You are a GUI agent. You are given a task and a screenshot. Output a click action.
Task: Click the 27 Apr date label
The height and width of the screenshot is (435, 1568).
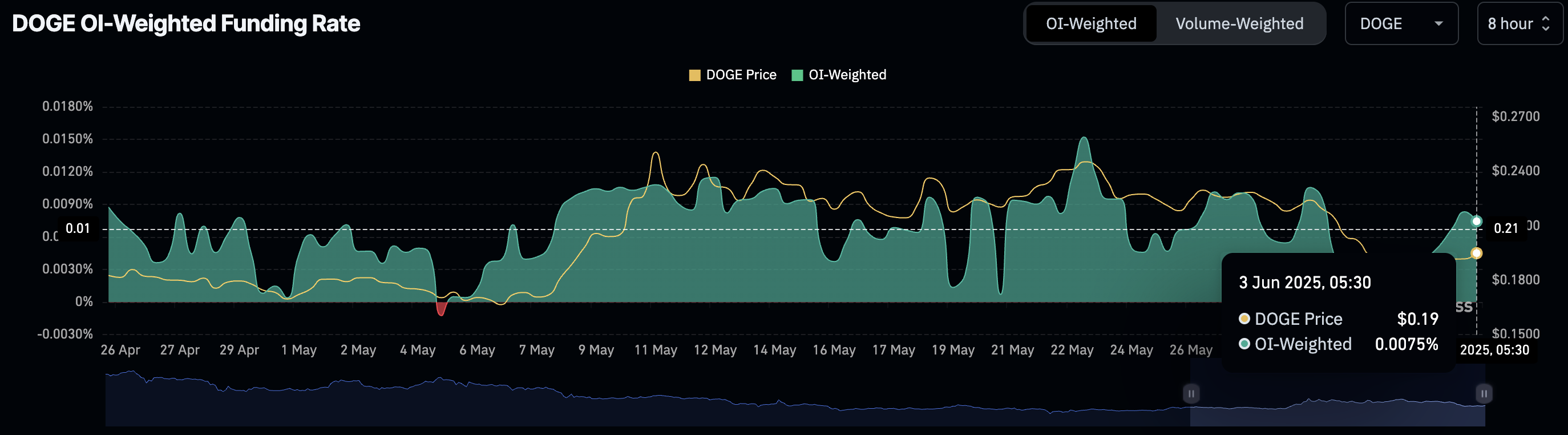point(180,351)
